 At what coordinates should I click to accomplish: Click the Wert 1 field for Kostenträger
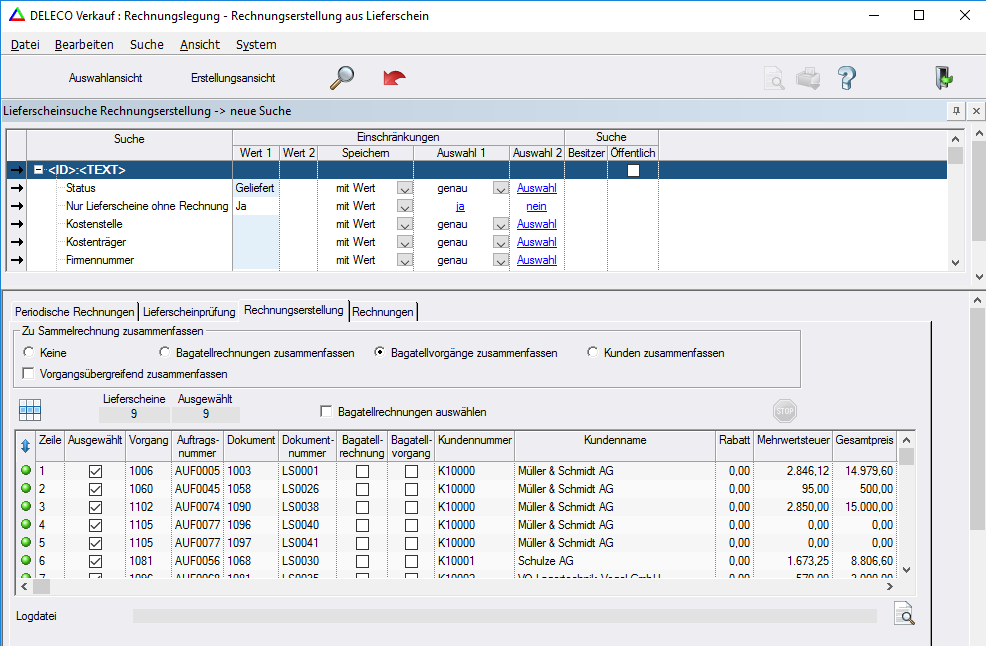[x=255, y=242]
